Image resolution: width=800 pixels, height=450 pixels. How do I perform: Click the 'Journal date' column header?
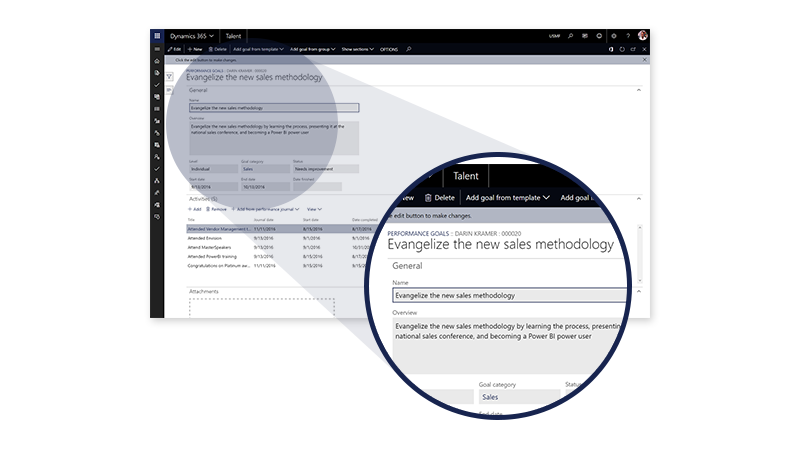point(263,220)
